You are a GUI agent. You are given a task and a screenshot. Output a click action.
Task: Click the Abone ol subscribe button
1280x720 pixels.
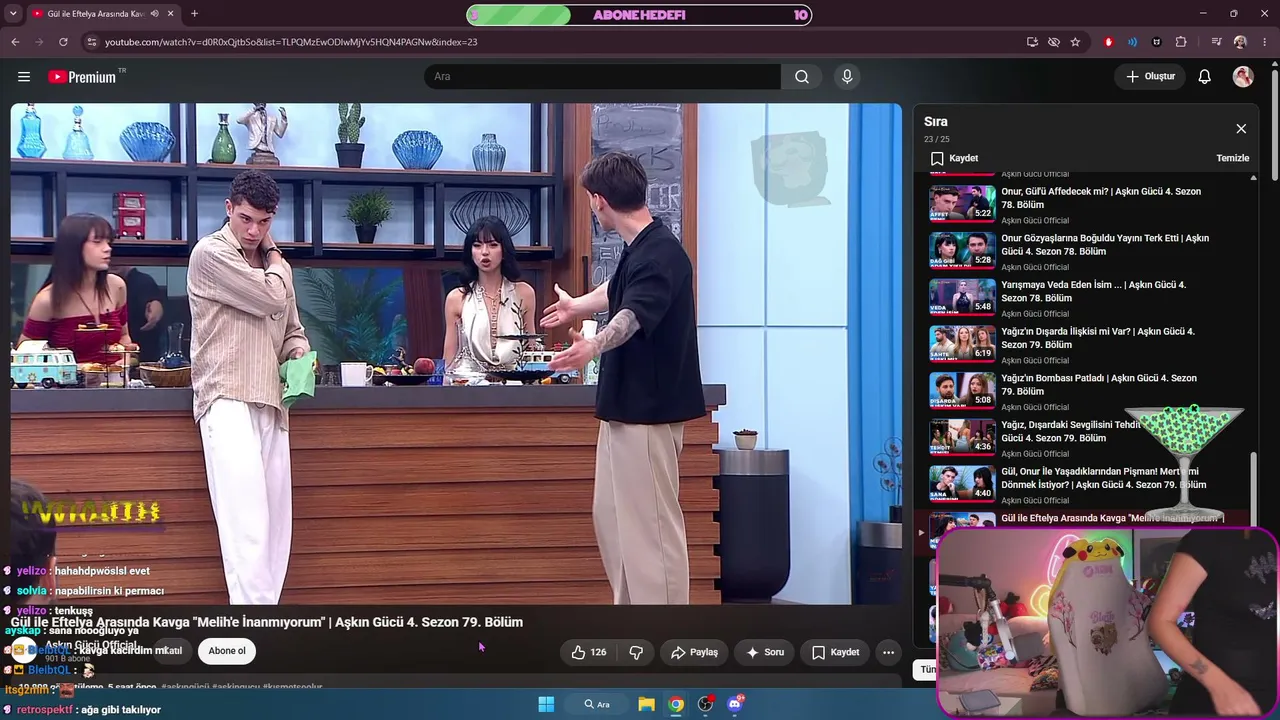click(x=227, y=651)
